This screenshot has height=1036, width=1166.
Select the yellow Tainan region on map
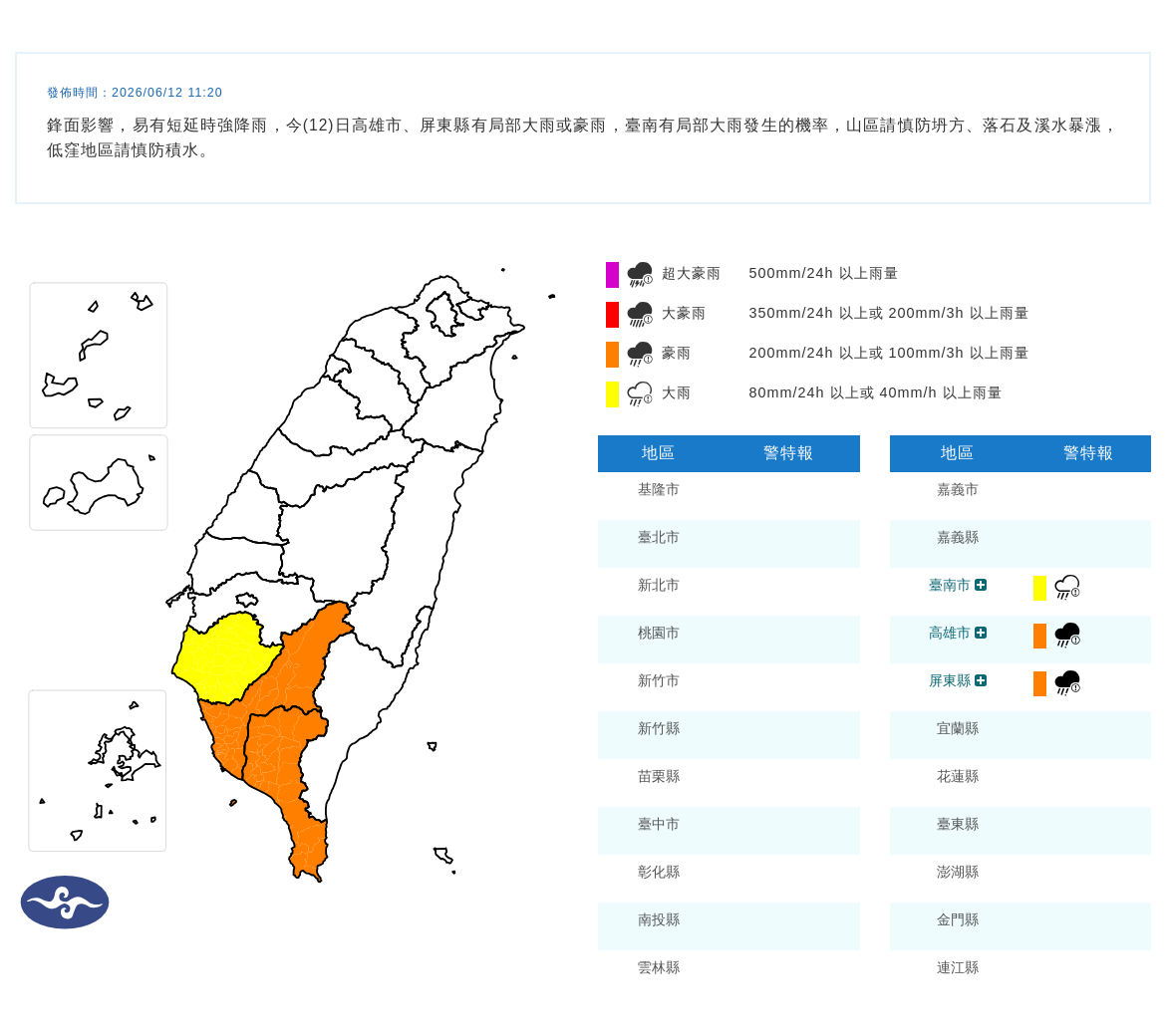tap(227, 657)
